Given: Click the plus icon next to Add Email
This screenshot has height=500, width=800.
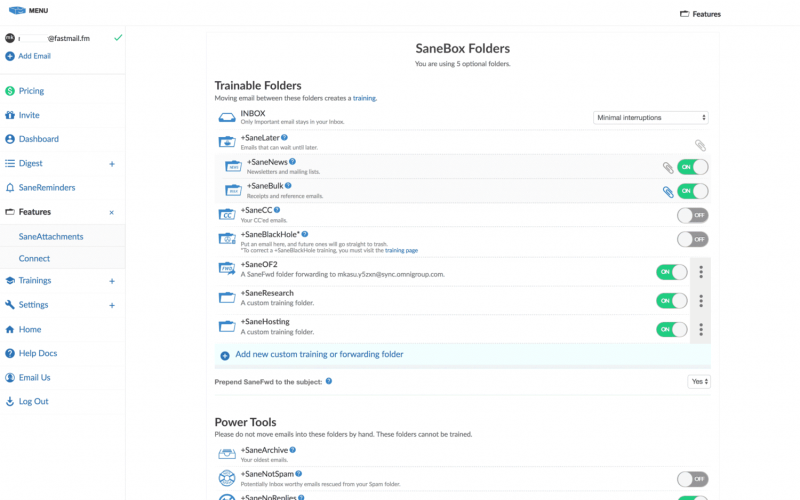Looking at the screenshot, I should [10, 56].
